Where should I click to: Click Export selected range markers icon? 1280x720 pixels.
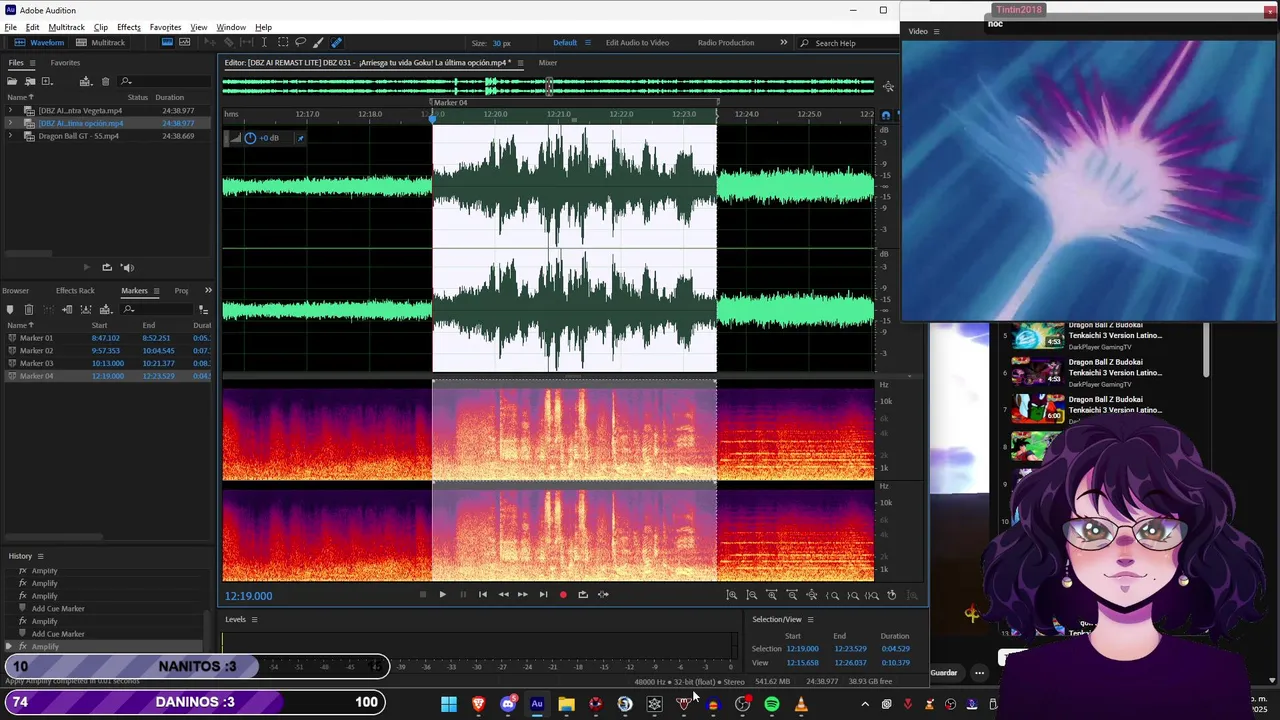click(x=86, y=310)
